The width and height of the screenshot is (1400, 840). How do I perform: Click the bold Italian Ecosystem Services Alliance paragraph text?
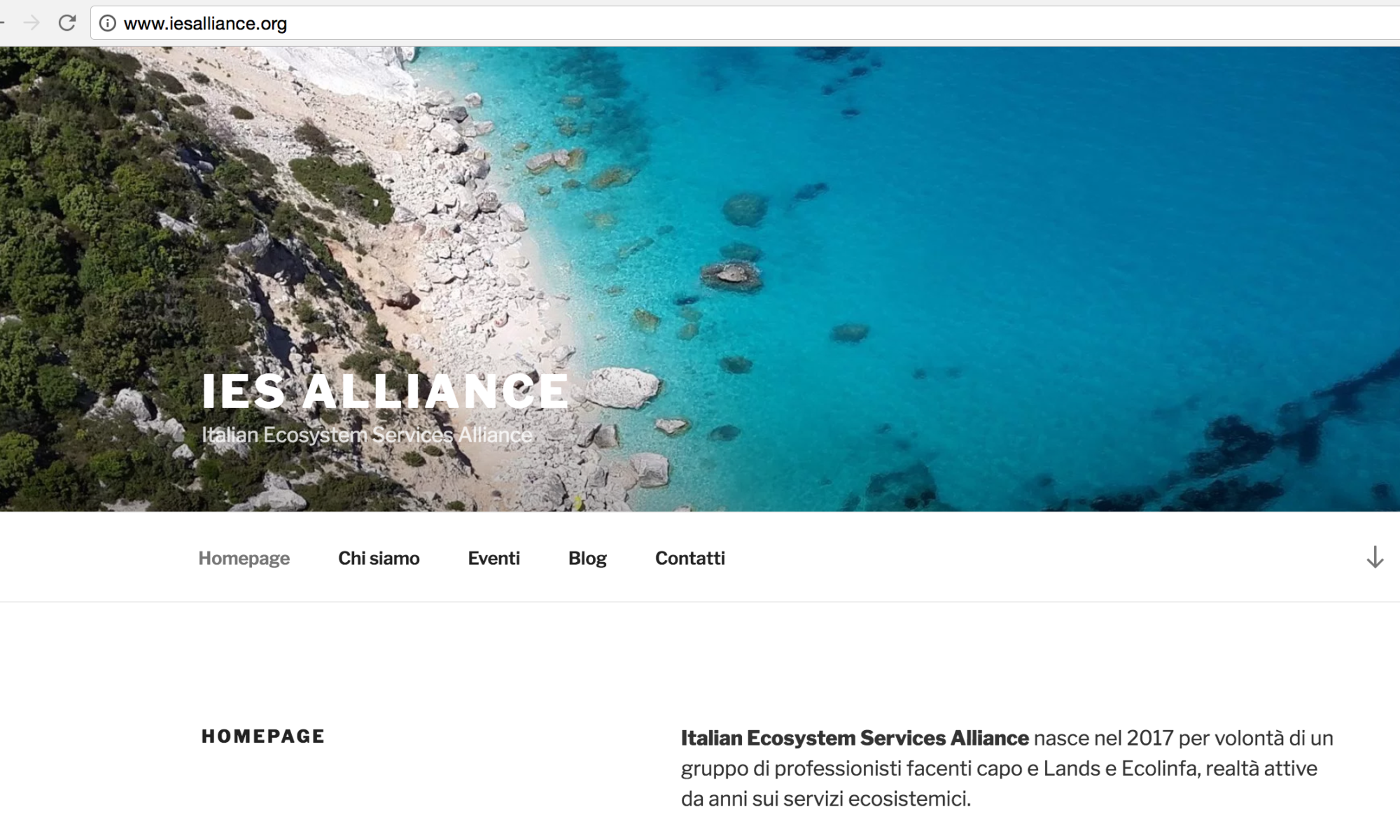[855, 738]
